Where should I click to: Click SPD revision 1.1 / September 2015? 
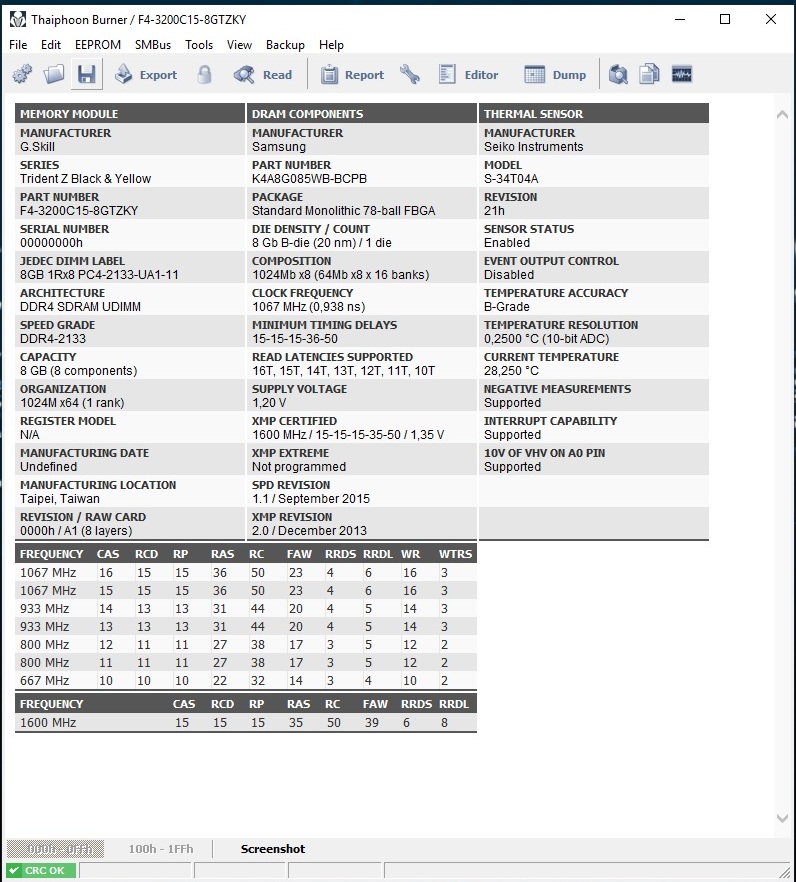click(311, 499)
